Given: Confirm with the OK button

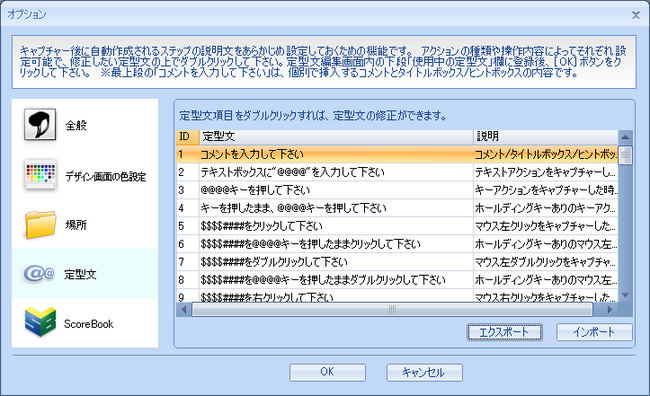Looking at the screenshot, I should pos(327,372).
